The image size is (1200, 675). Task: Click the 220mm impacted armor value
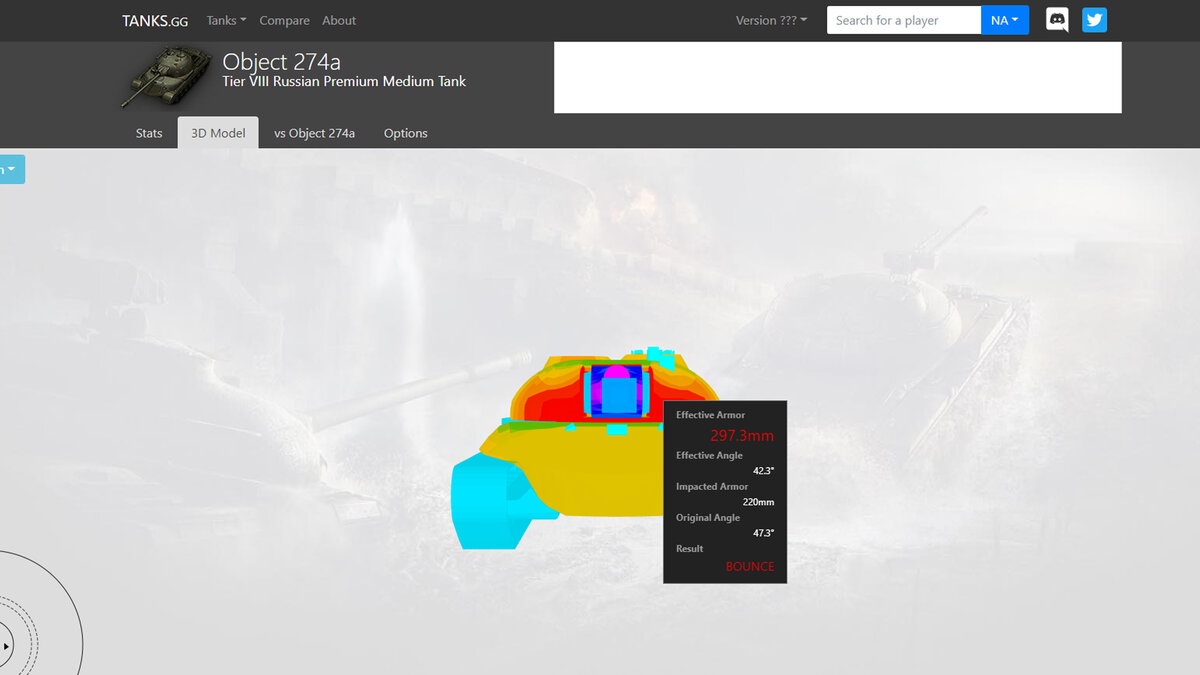(758, 502)
